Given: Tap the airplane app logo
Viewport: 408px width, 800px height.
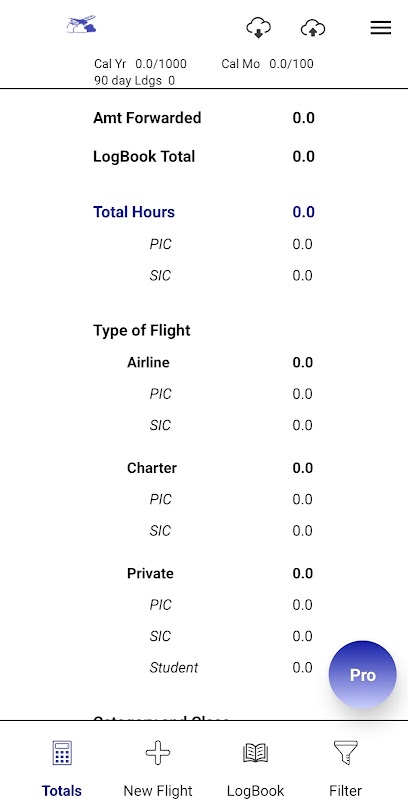Looking at the screenshot, I should coord(82,24).
